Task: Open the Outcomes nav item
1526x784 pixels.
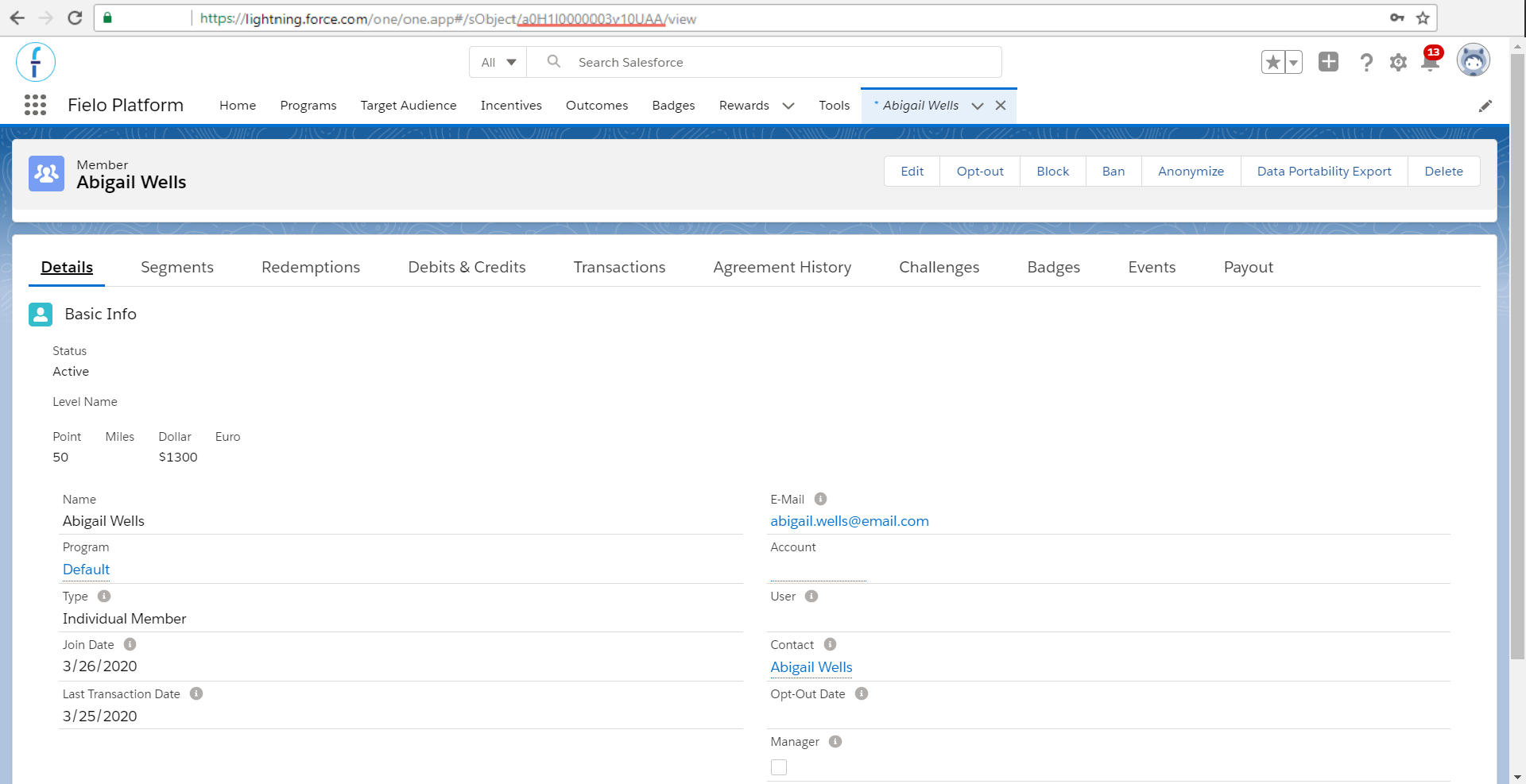Action: coord(597,105)
